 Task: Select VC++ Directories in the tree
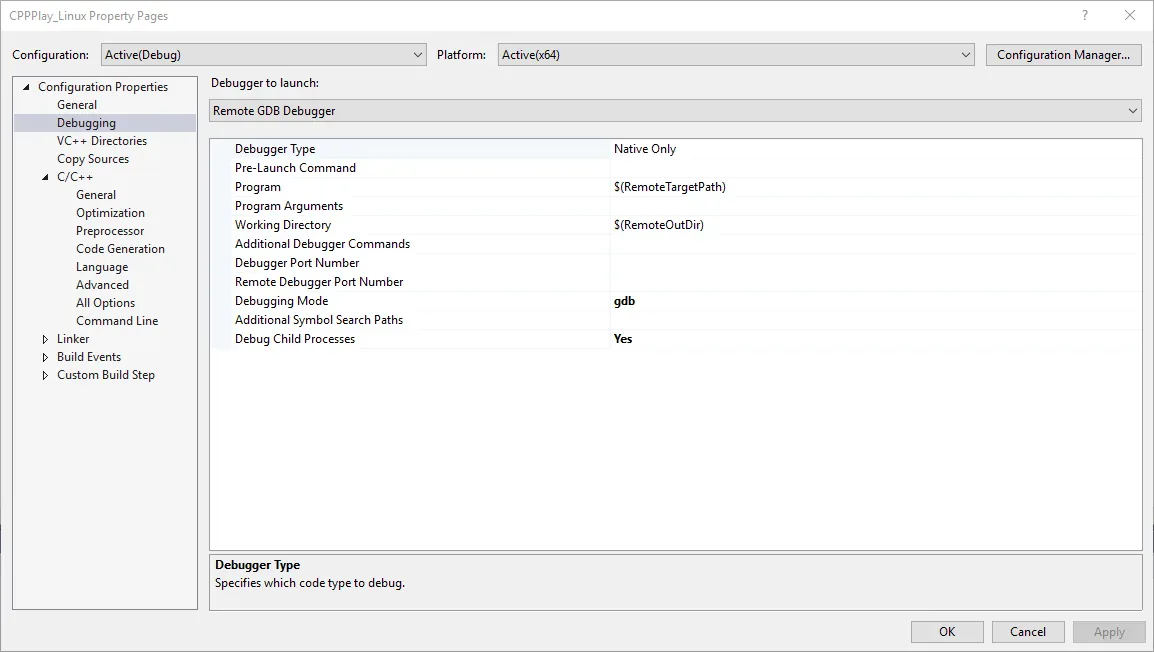(102, 141)
